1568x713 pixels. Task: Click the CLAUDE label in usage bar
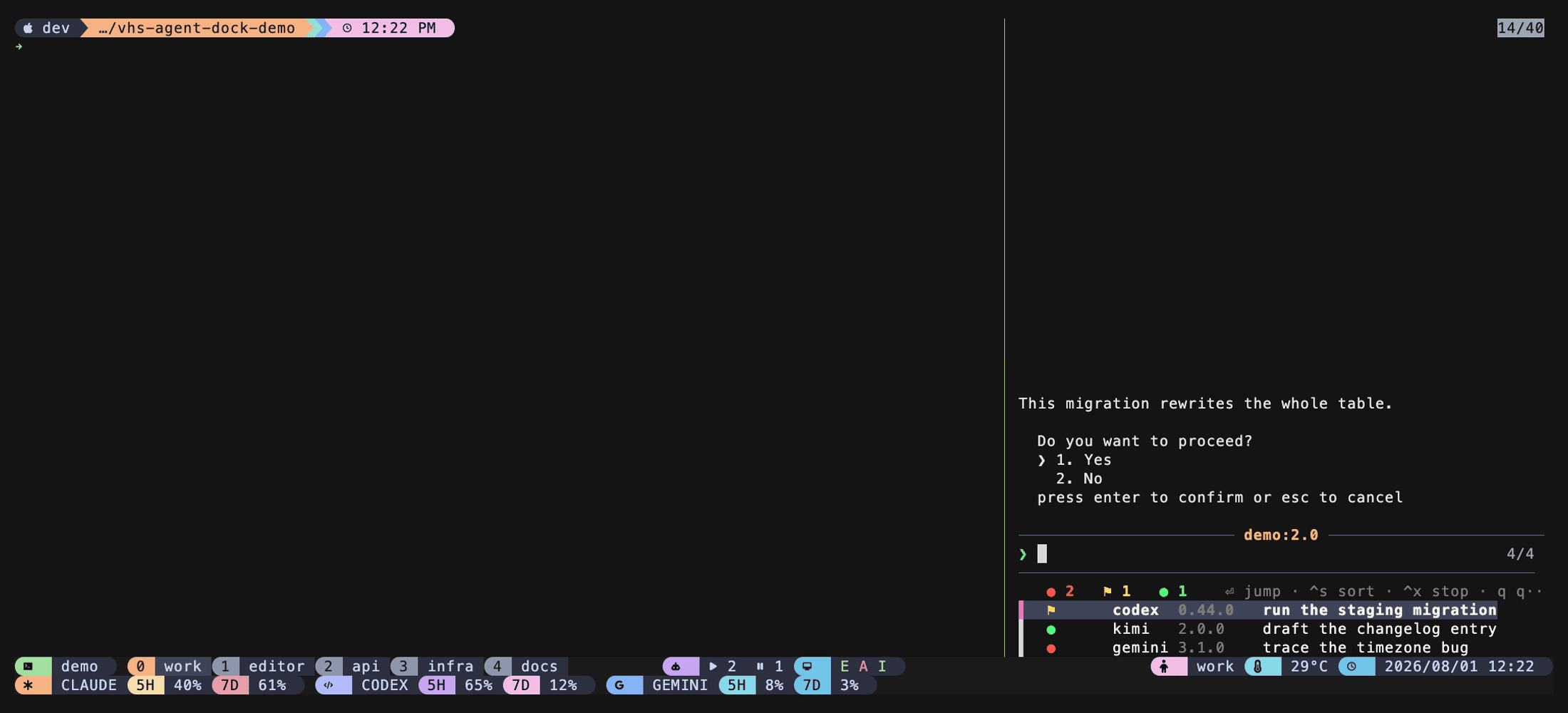89,685
